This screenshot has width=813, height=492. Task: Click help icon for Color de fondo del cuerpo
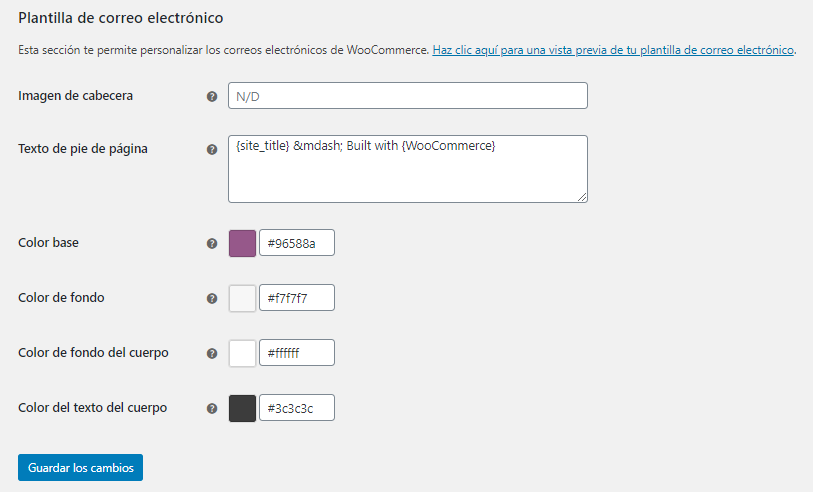pyautogui.click(x=212, y=353)
